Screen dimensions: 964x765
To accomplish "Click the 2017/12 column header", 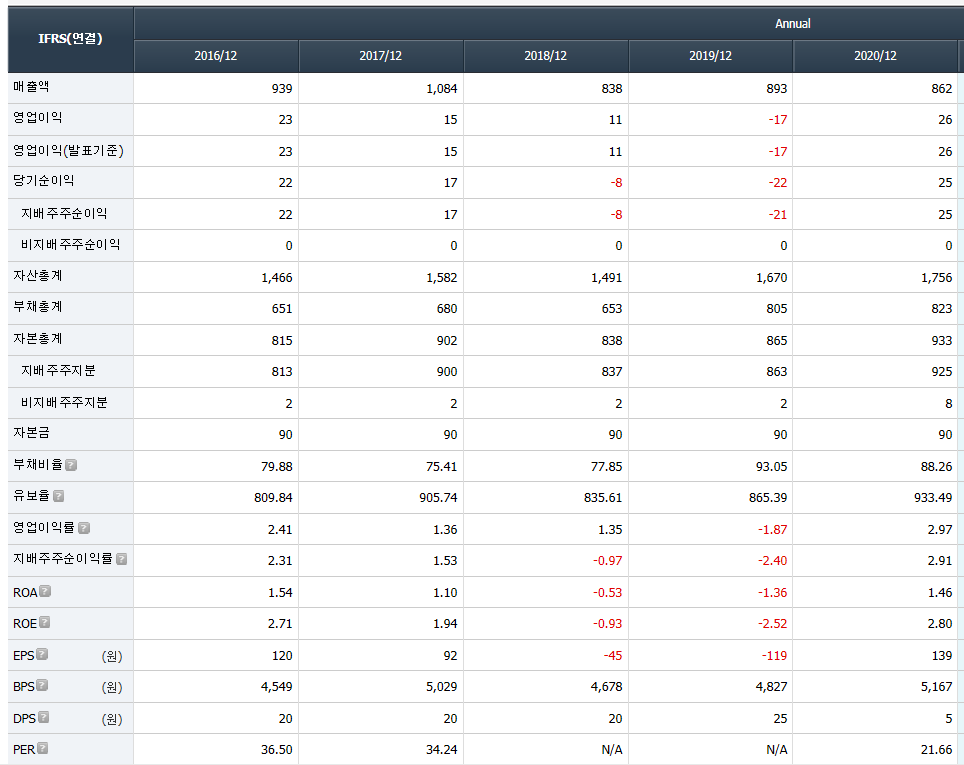I will click(x=381, y=56).
